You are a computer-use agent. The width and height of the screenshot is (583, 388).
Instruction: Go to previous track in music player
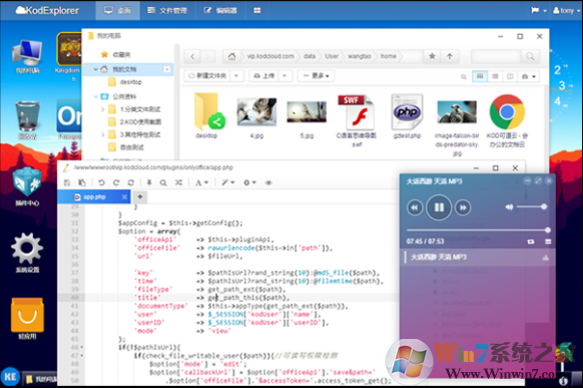click(415, 207)
